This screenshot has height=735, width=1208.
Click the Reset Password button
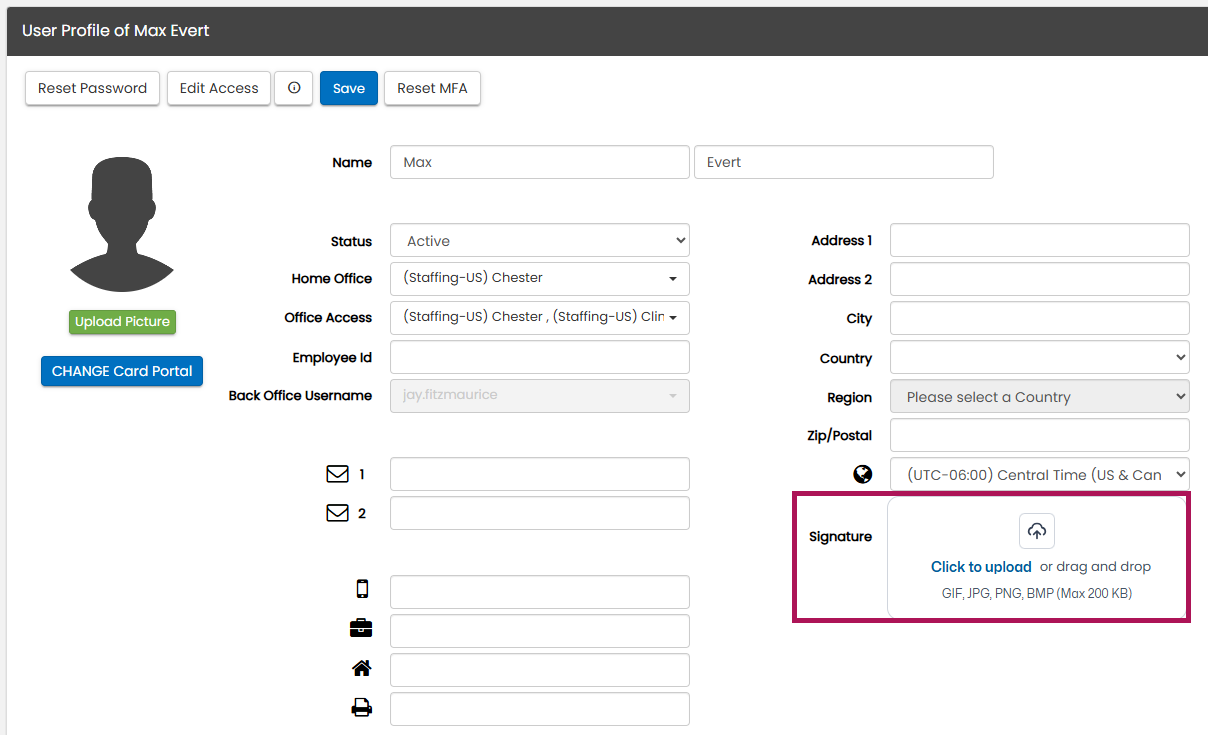[92, 88]
